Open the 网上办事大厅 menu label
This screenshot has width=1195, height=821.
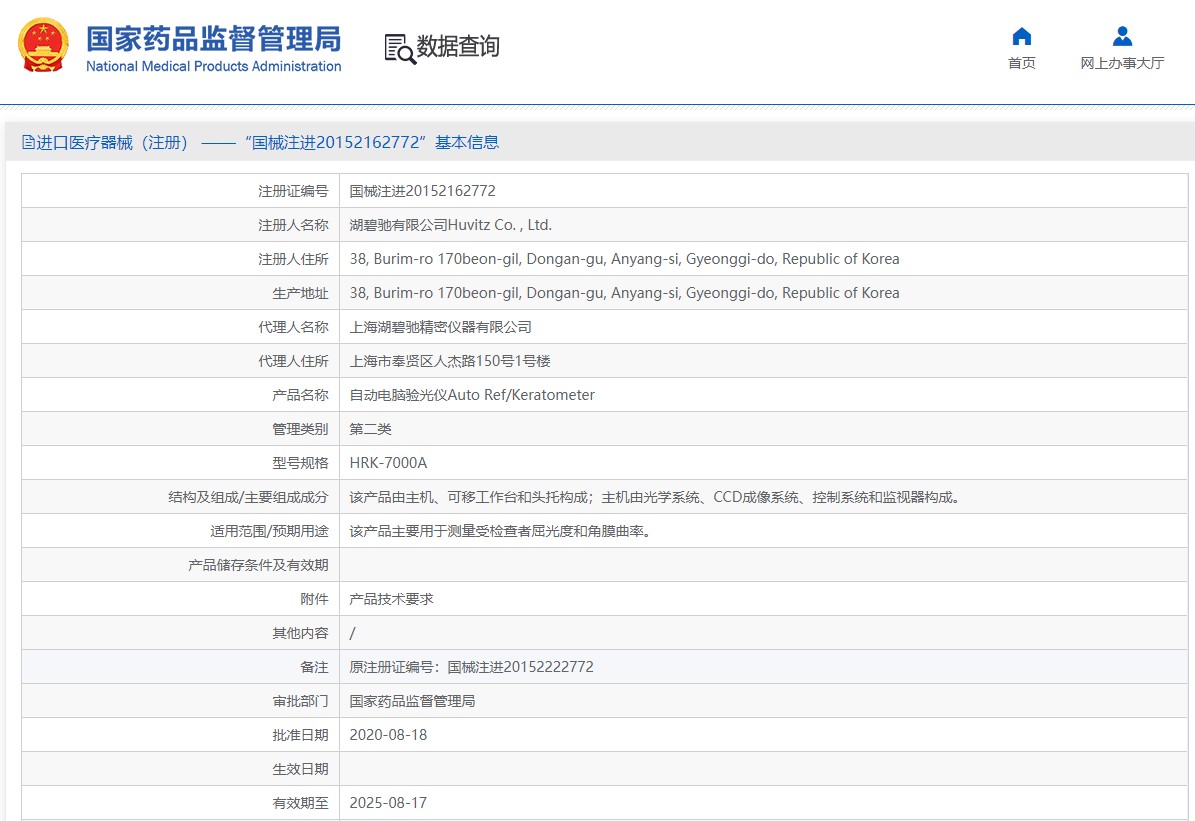(x=1122, y=63)
